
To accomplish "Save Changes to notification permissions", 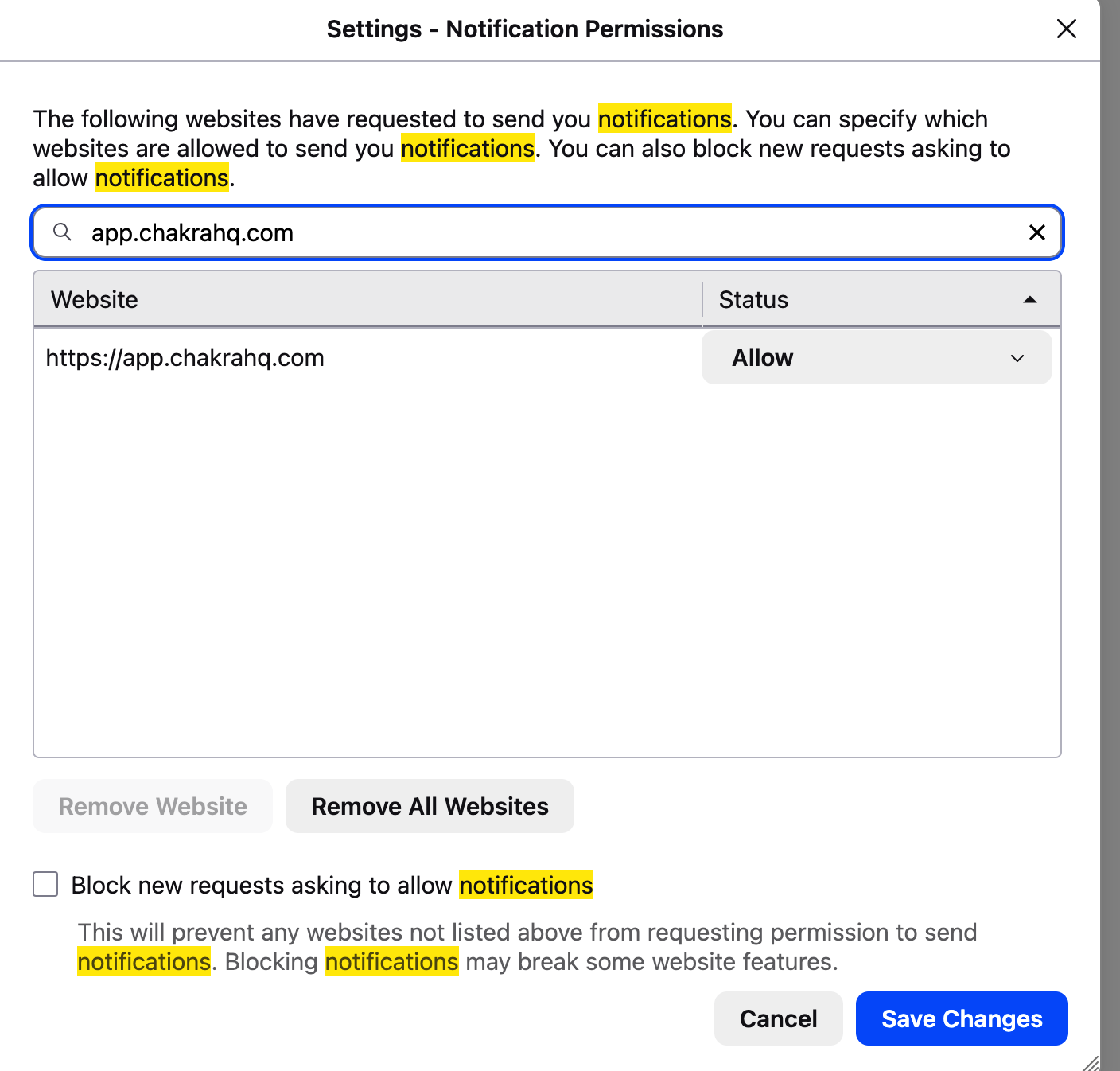I will 961,1018.
